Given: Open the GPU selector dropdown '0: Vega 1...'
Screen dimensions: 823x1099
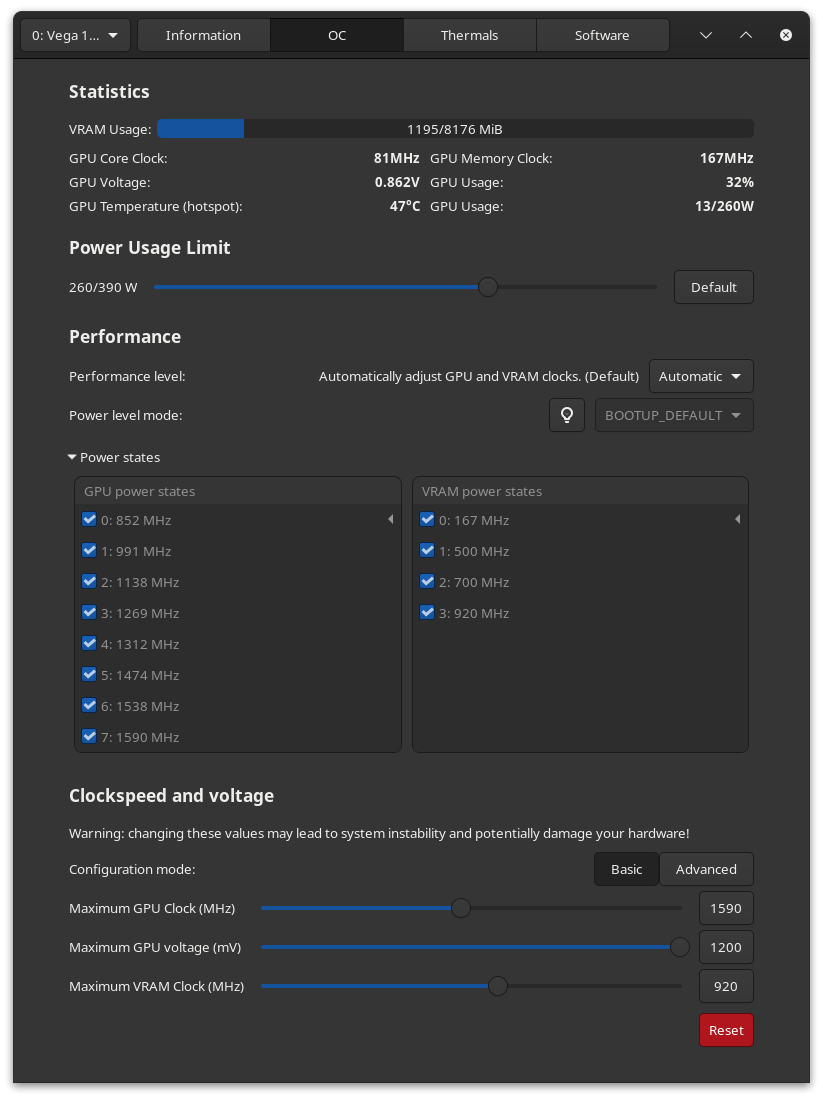Looking at the screenshot, I should pos(75,35).
